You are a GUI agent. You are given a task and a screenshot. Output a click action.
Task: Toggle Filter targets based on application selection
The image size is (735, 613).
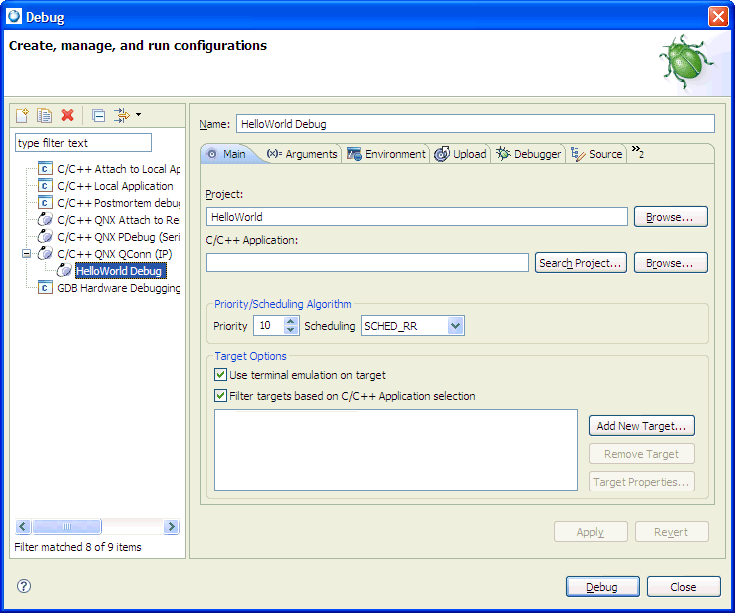[221, 396]
